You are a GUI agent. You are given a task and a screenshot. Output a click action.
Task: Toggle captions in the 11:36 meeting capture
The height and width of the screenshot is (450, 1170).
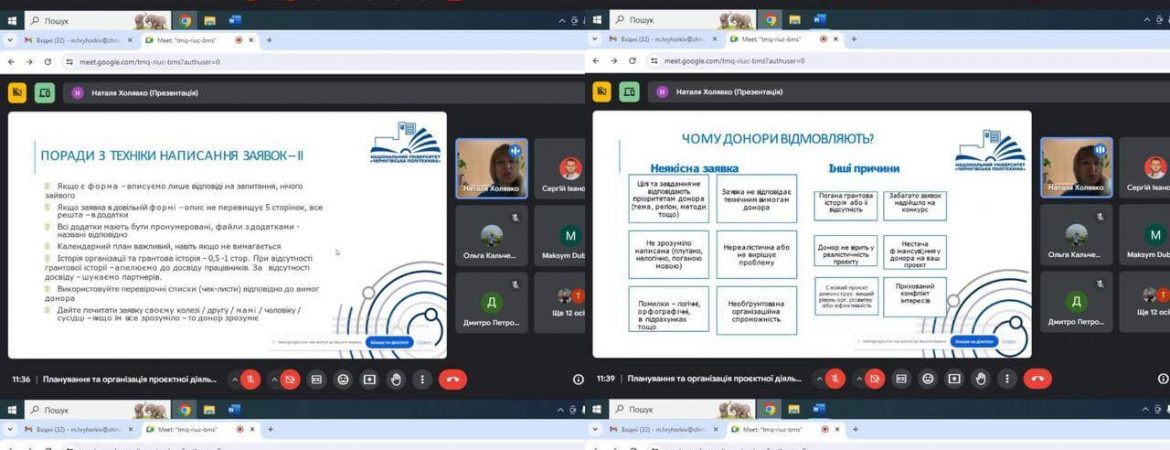[x=316, y=379]
